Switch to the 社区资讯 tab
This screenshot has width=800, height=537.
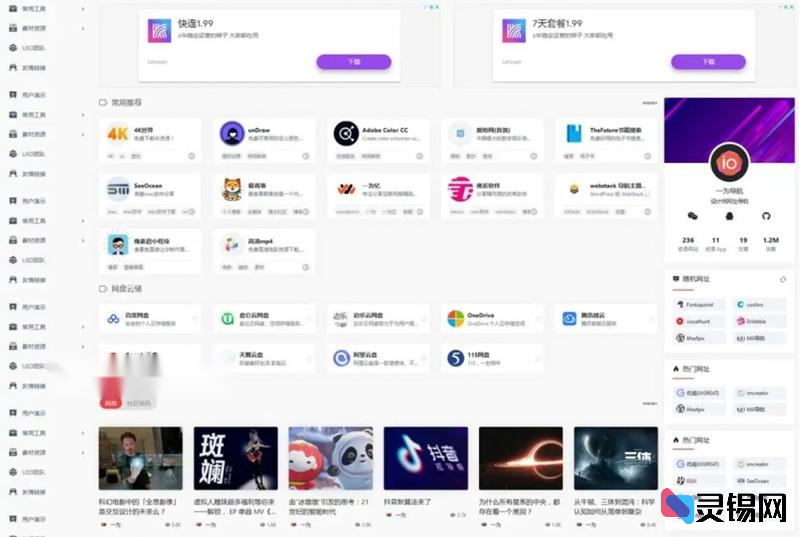pos(139,403)
